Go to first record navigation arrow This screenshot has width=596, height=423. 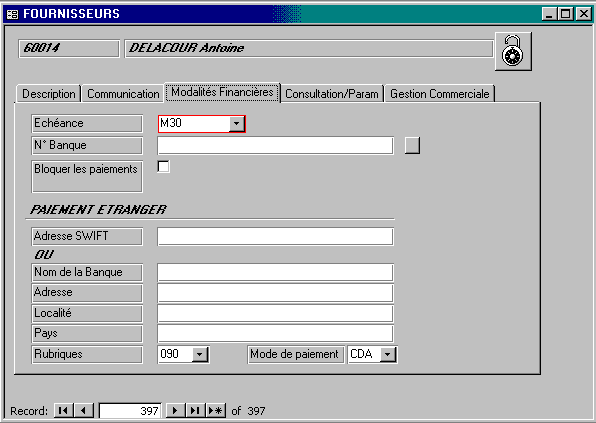coord(64,410)
